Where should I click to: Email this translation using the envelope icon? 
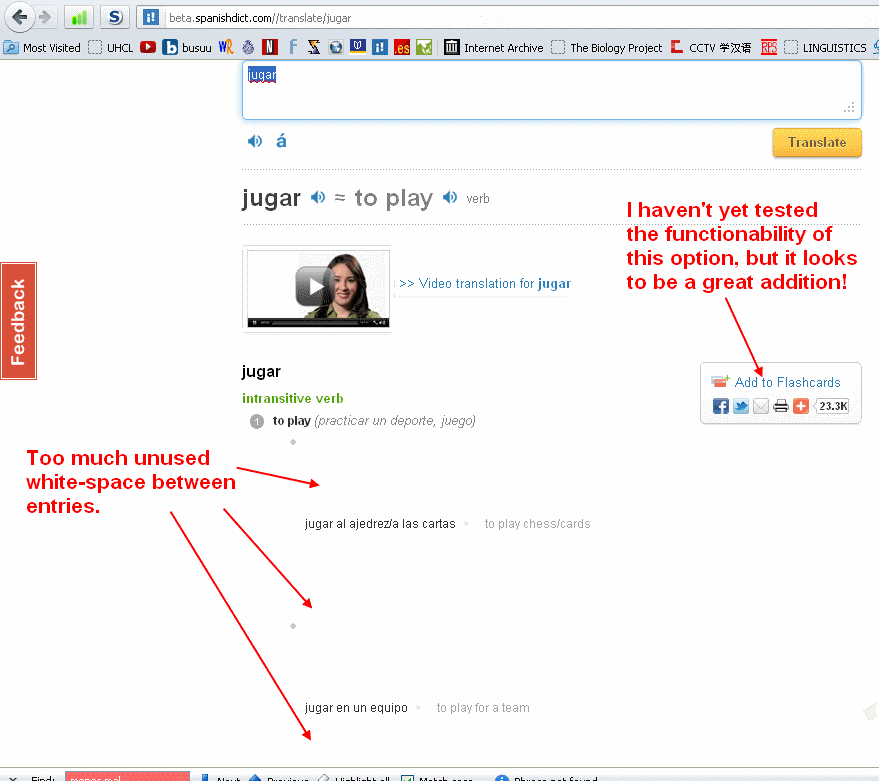(x=760, y=406)
